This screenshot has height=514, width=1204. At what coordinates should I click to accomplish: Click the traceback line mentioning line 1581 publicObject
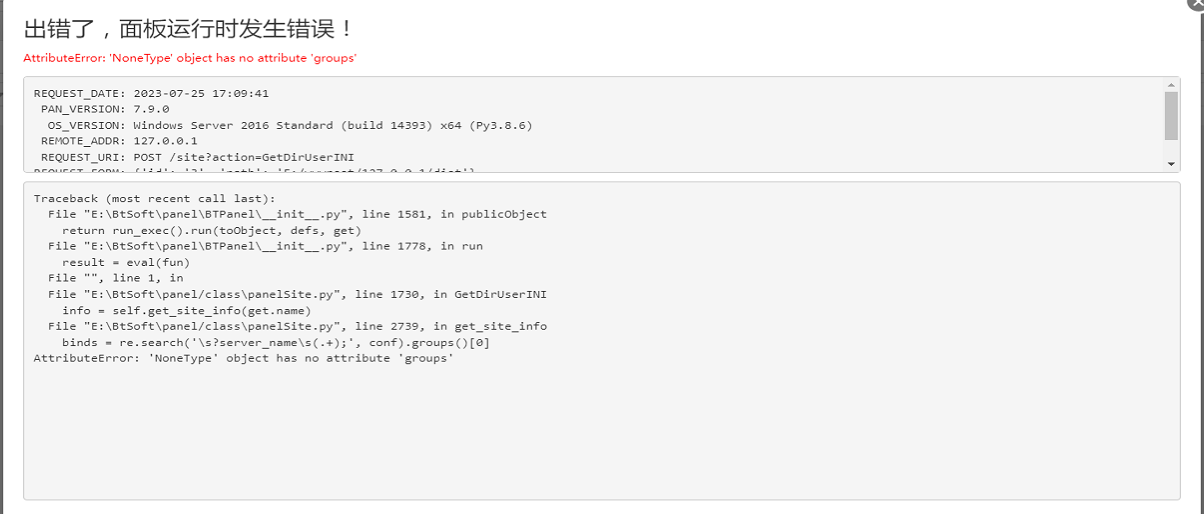click(297, 214)
